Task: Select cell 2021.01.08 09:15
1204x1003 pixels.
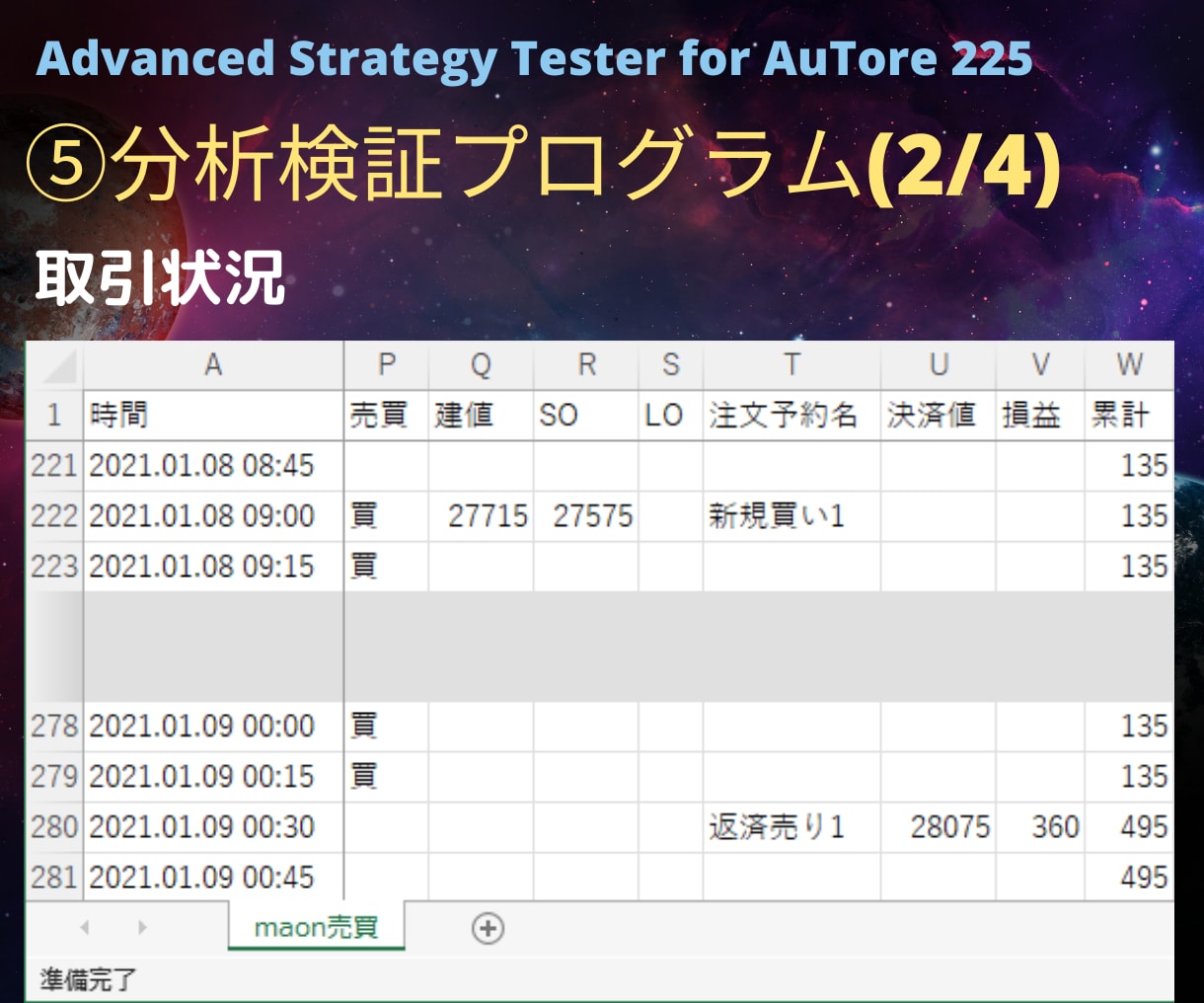Action: [213, 566]
